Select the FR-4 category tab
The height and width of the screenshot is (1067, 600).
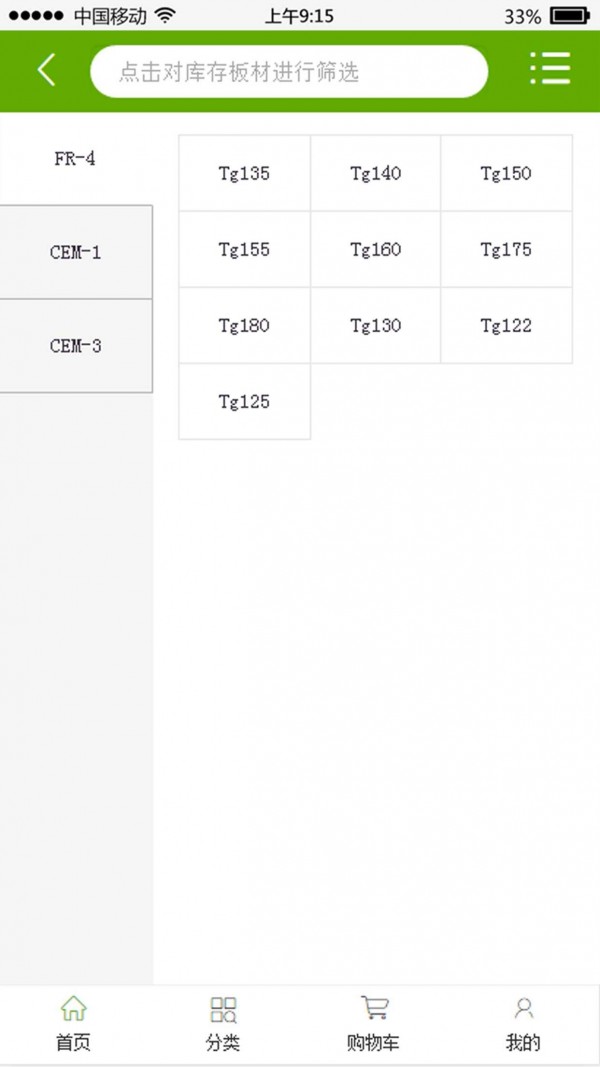[x=75, y=159]
